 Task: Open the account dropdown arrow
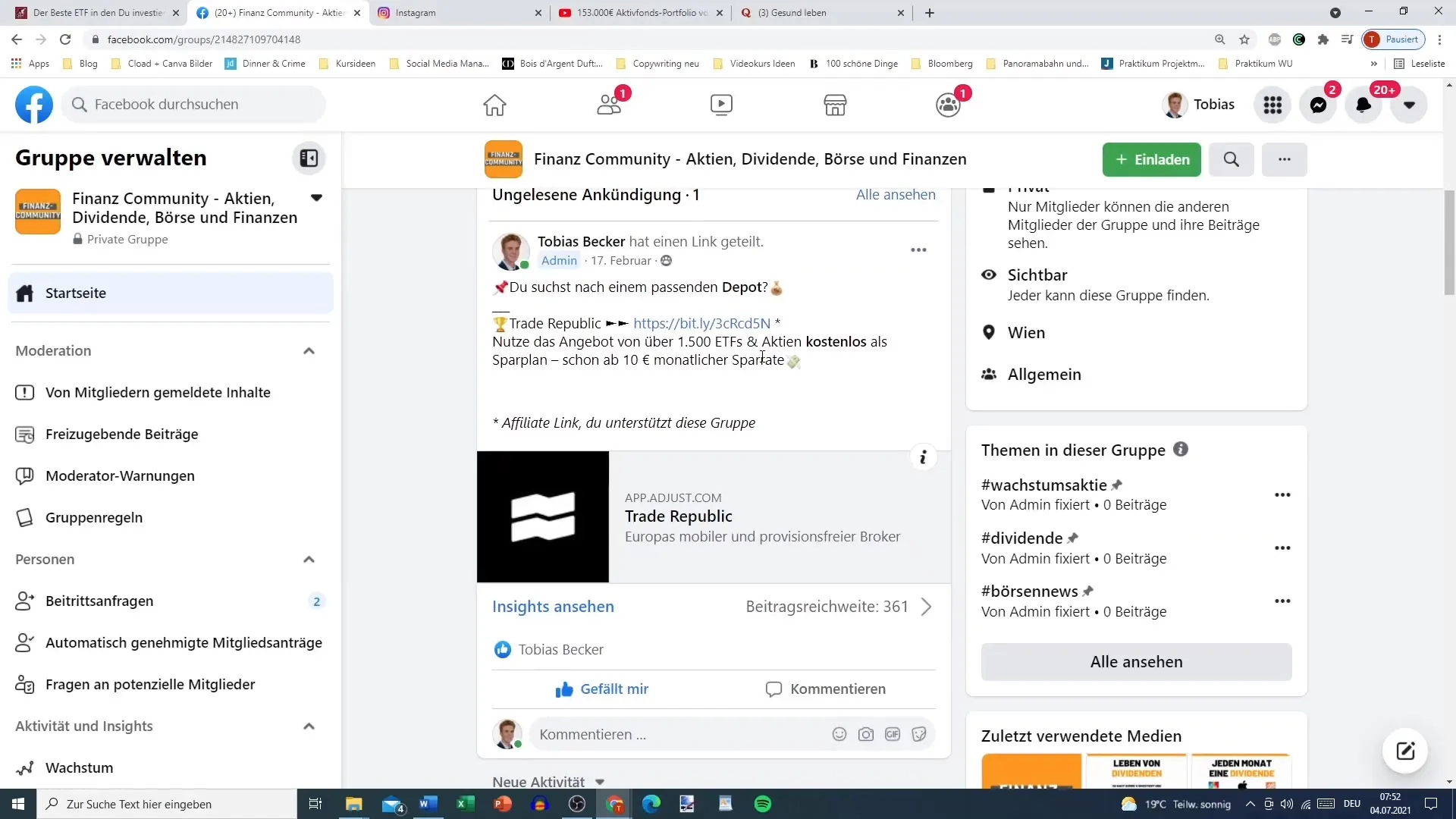[1409, 105]
